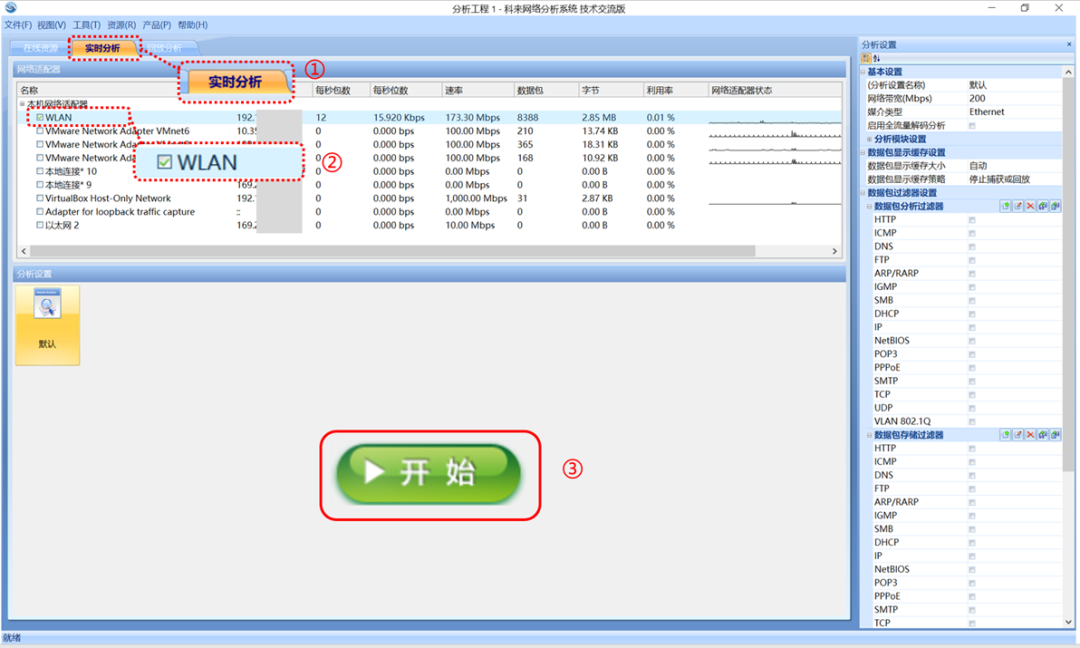Sort by 每秒位数 column header

[405, 90]
